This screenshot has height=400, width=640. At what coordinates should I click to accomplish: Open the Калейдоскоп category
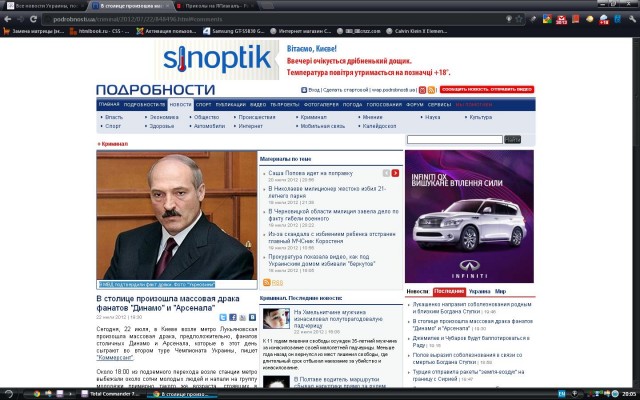[x=379, y=126]
